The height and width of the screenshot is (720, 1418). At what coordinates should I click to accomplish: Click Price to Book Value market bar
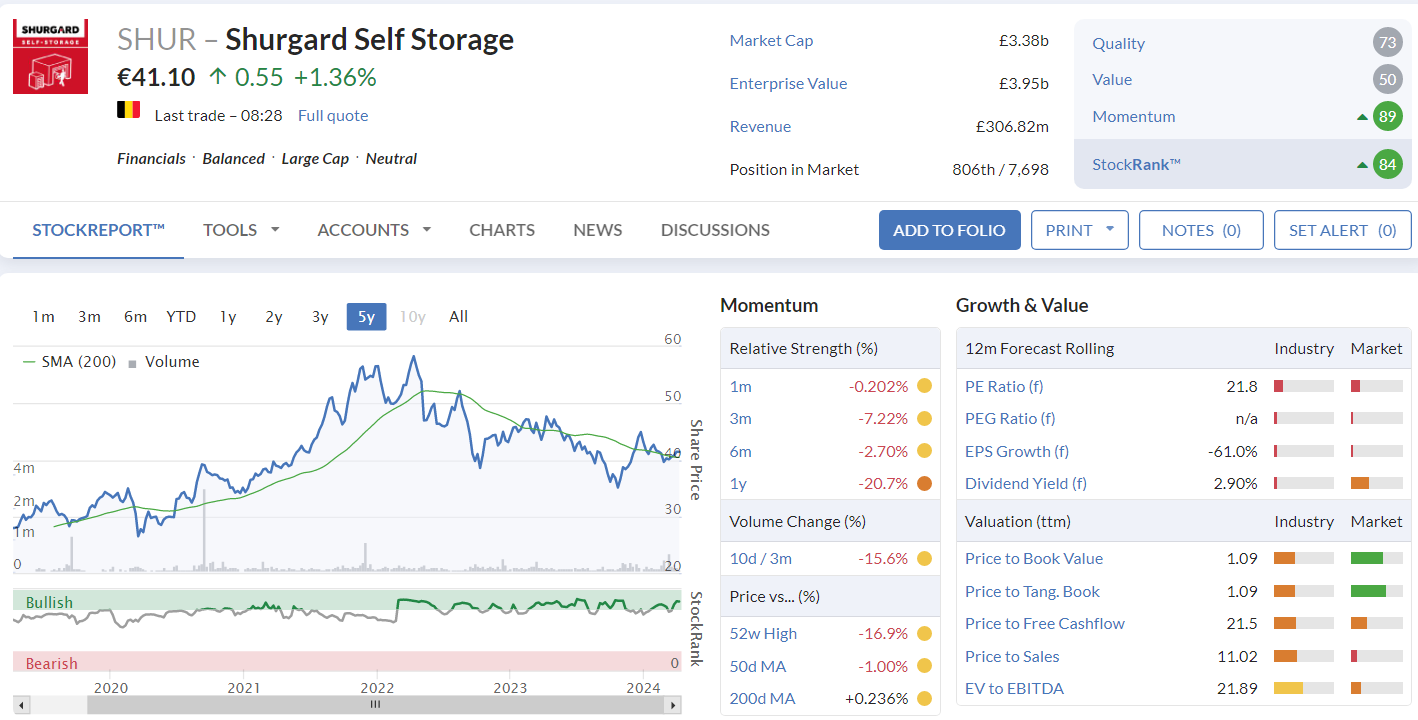(1376, 558)
